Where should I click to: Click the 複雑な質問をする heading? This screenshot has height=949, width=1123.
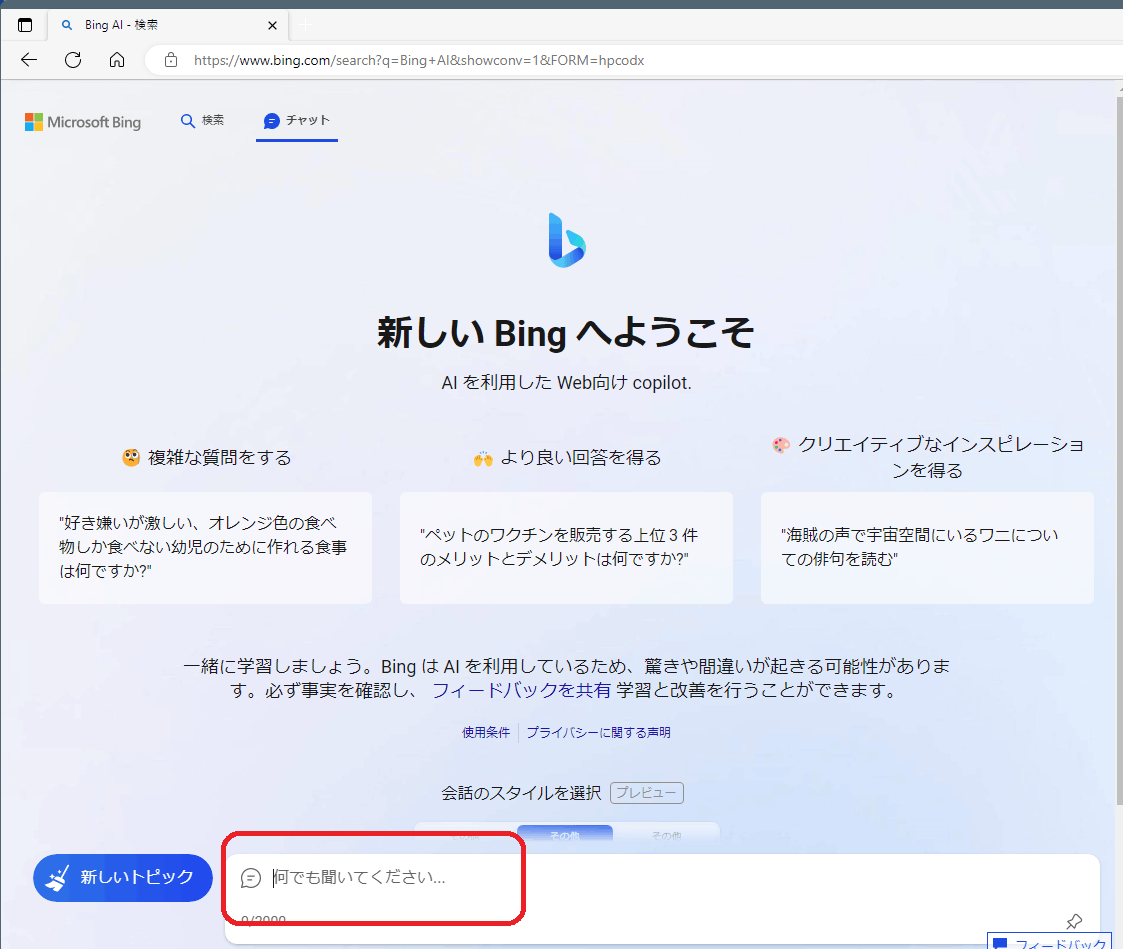pos(207,458)
